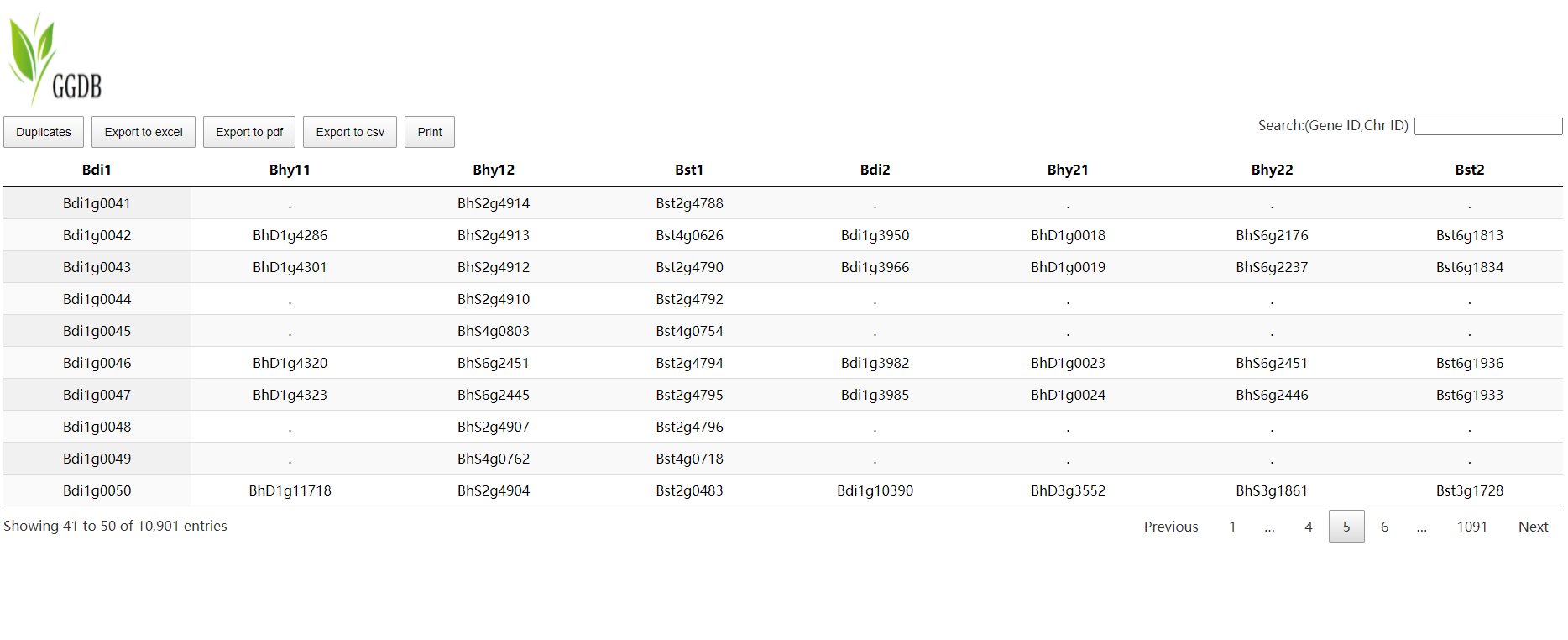Sort by the Bhy11 column header
The height and width of the screenshot is (640, 1568).
point(290,170)
